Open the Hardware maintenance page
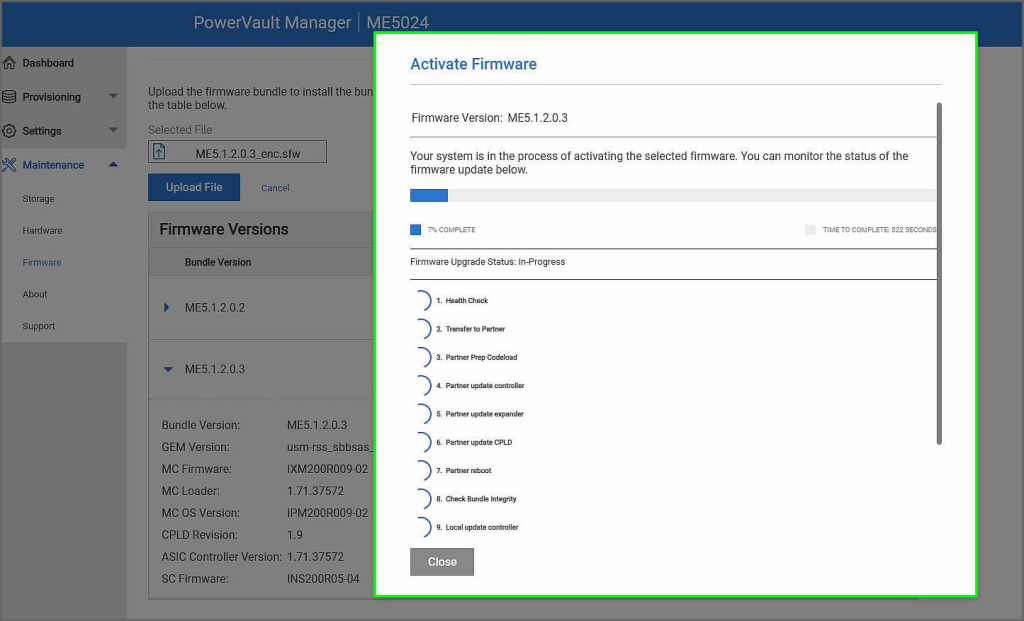The width and height of the screenshot is (1024, 621). pos(42,231)
